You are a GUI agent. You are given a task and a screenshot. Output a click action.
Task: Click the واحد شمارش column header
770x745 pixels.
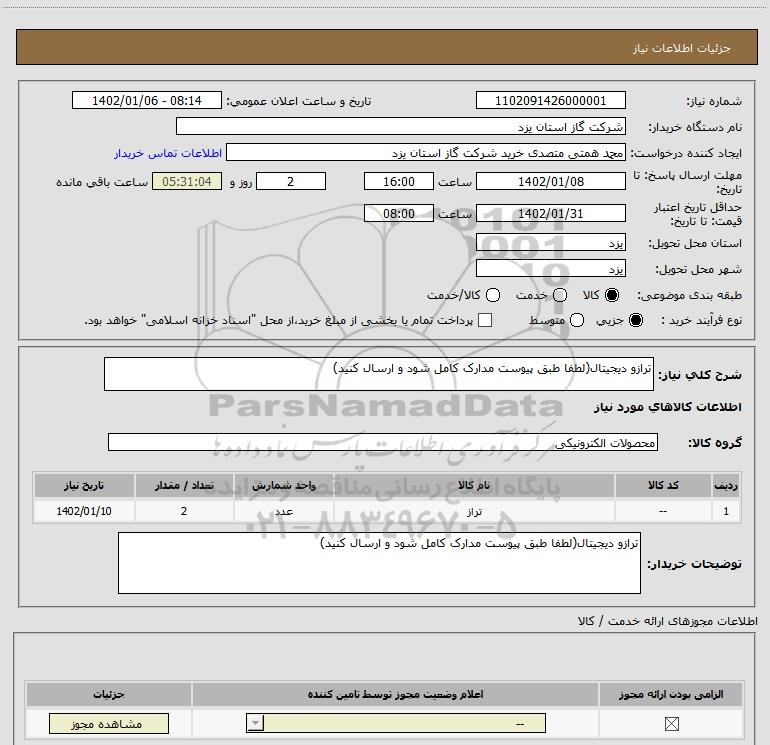click(x=284, y=485)
